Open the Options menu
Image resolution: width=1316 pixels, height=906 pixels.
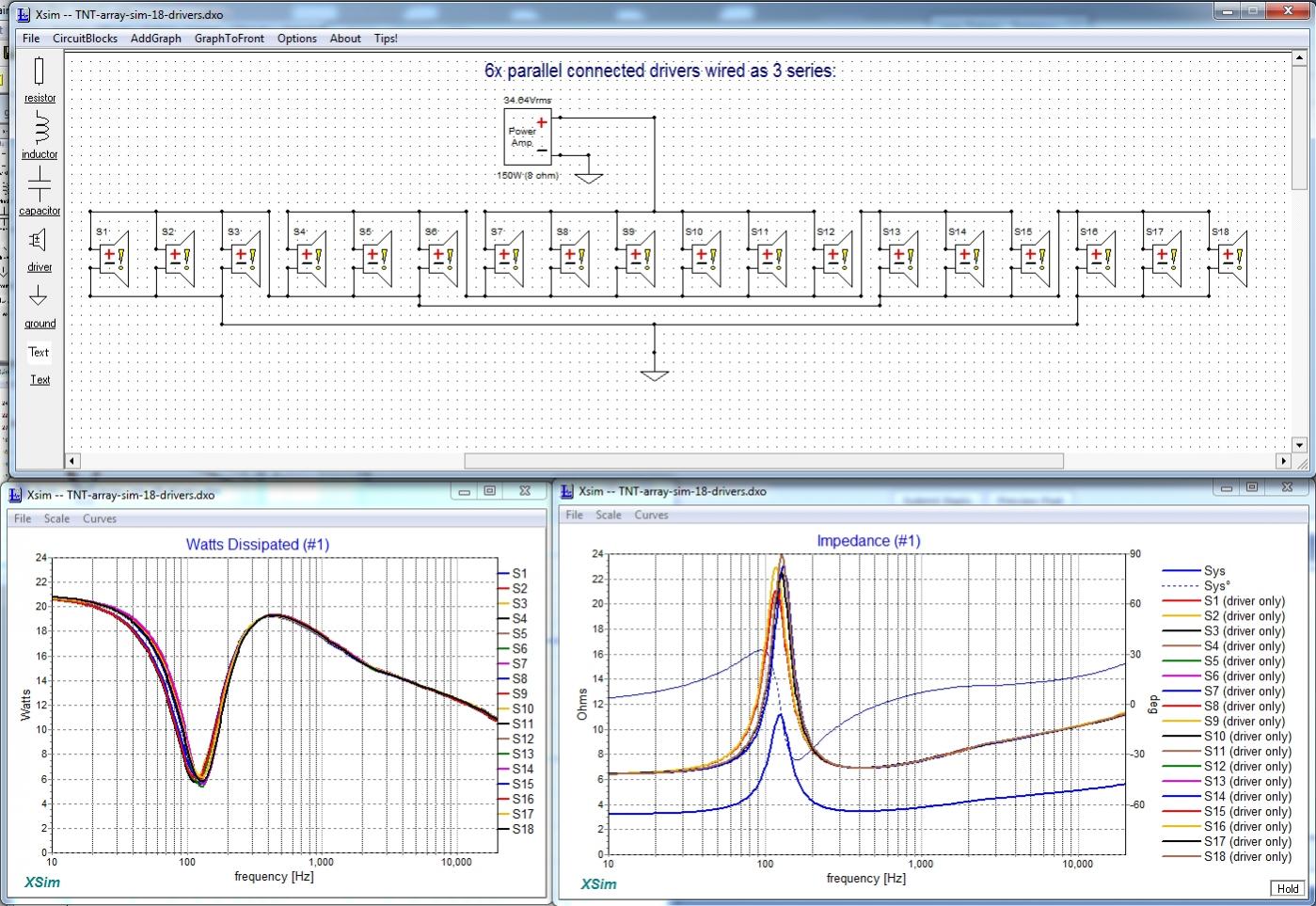[297, 39]
